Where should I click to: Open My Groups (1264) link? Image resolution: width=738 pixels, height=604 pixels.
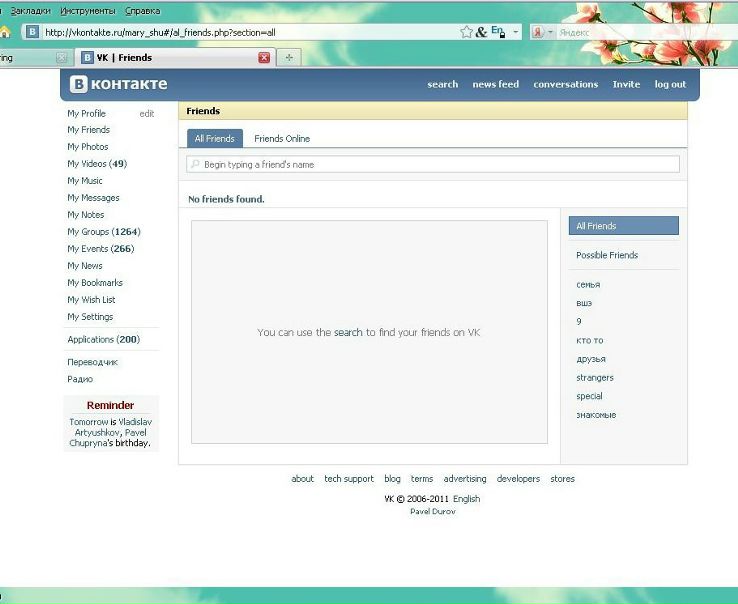tap(104, 232)
